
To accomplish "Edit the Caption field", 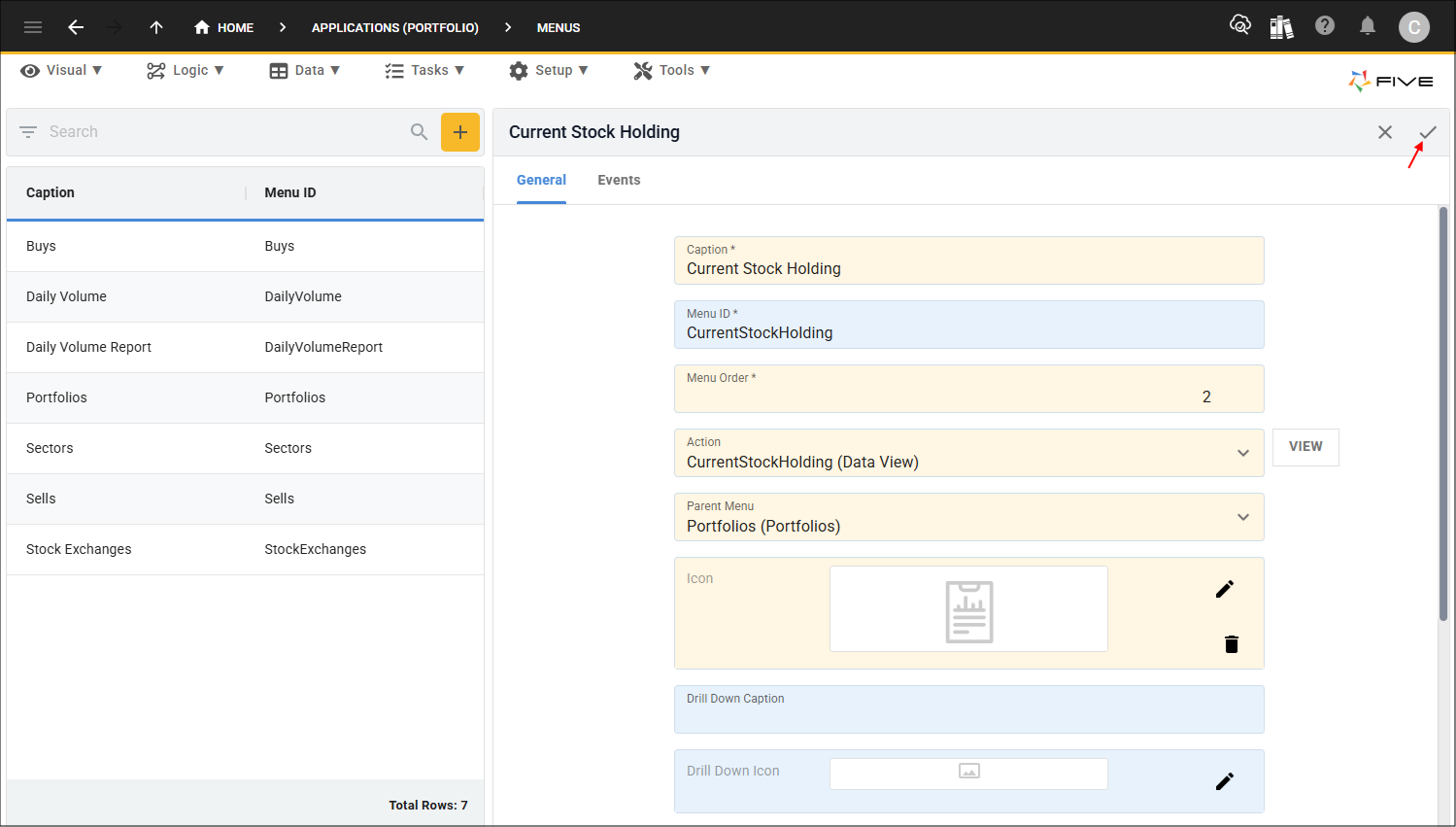I will pos(969,260).
